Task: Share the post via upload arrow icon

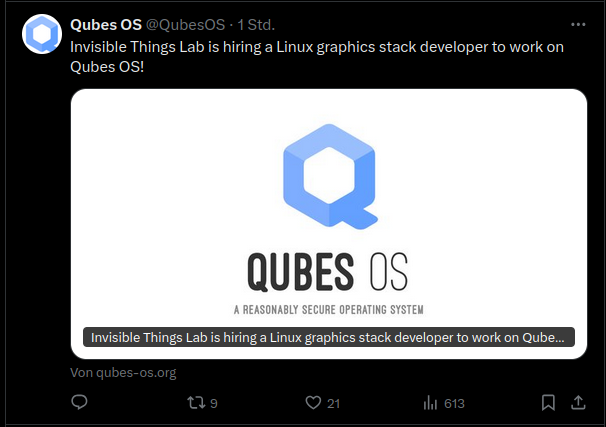Action: click(x=578, y=402)
